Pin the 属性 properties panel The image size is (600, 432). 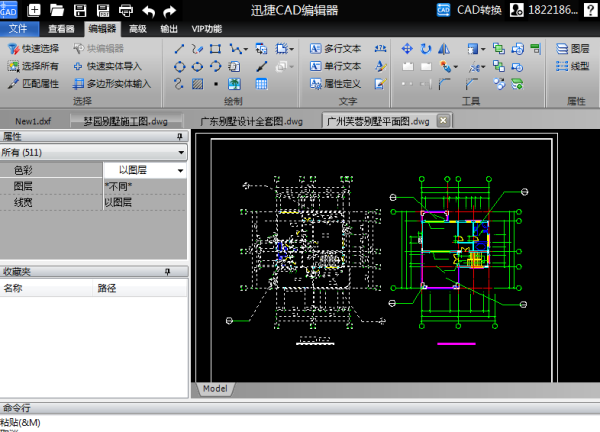[179, 136]
